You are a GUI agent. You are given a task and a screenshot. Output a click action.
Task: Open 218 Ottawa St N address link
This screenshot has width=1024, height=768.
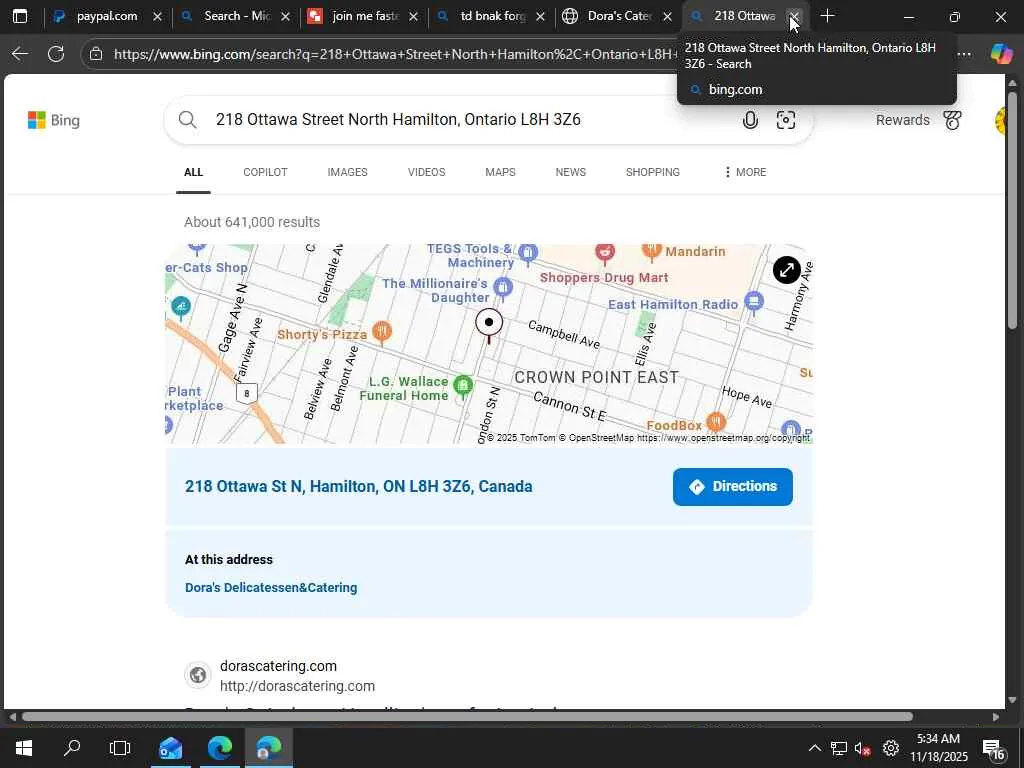point(359,487)
